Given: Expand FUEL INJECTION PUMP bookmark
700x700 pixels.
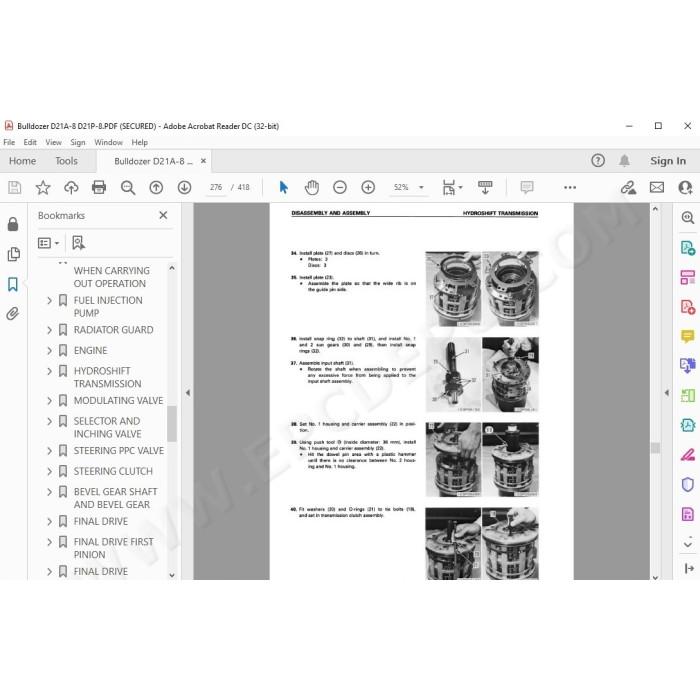Looking at the screenshot, I should (50, 300).
